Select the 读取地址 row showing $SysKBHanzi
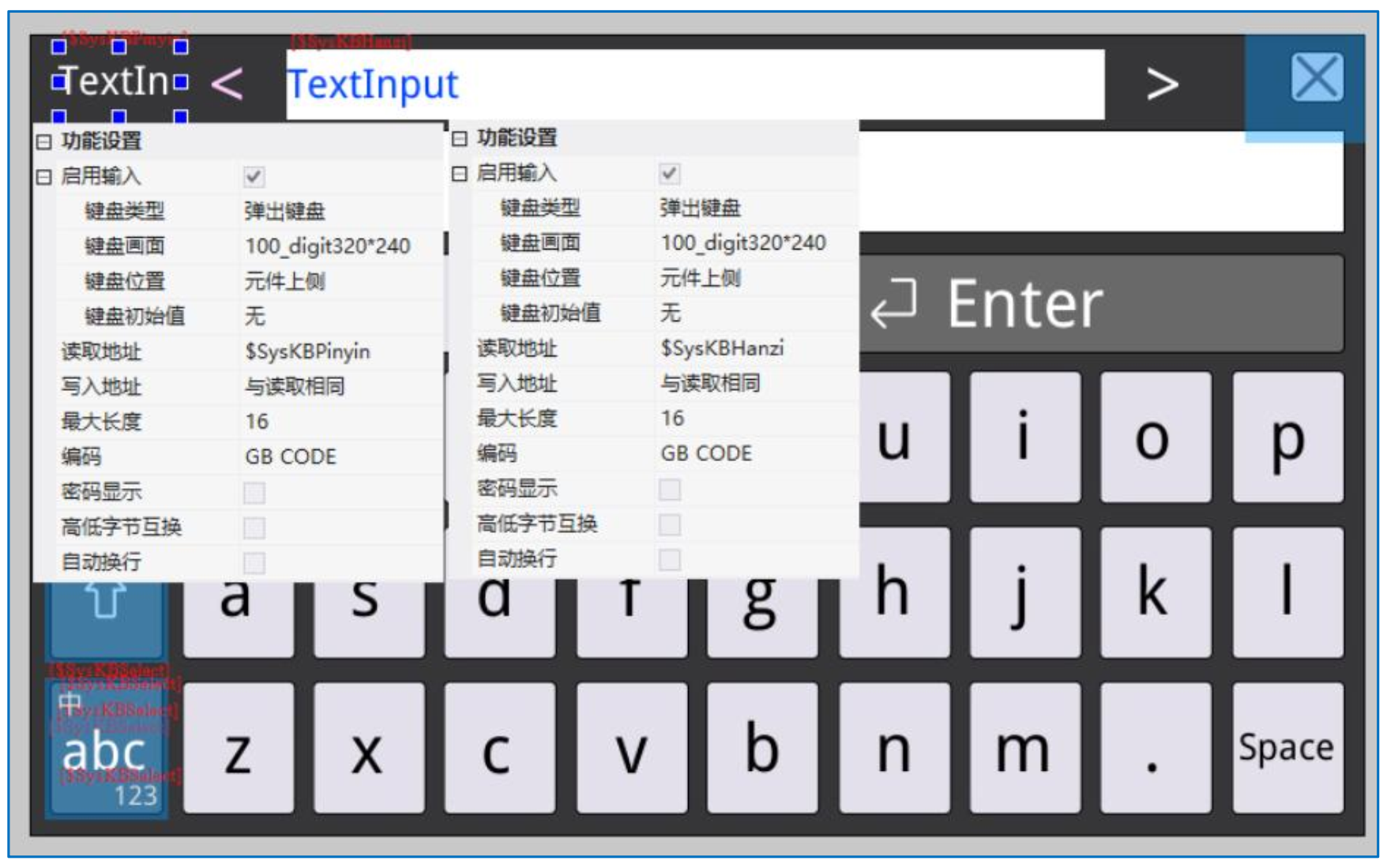 click(723, 349)
